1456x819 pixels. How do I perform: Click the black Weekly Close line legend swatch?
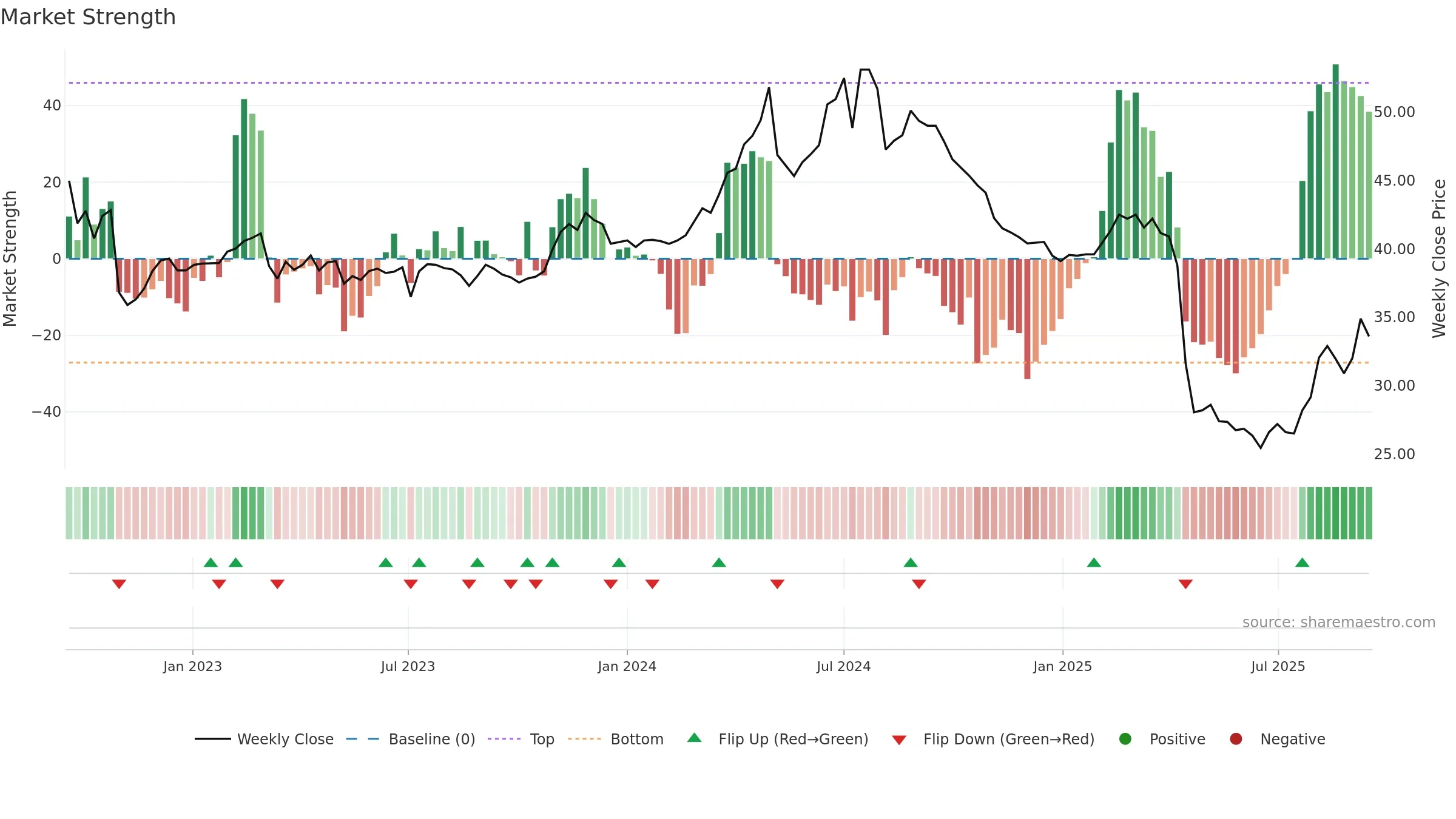213,739
